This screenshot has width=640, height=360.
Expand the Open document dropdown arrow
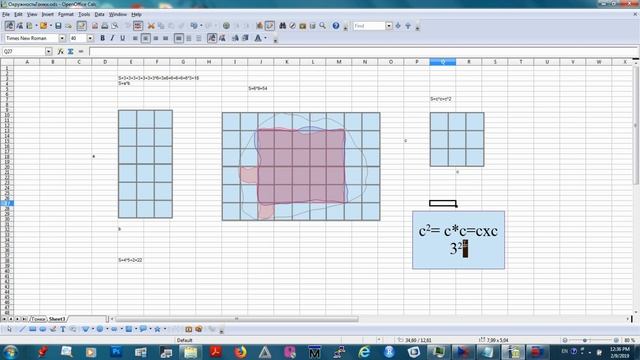[51, 26]
